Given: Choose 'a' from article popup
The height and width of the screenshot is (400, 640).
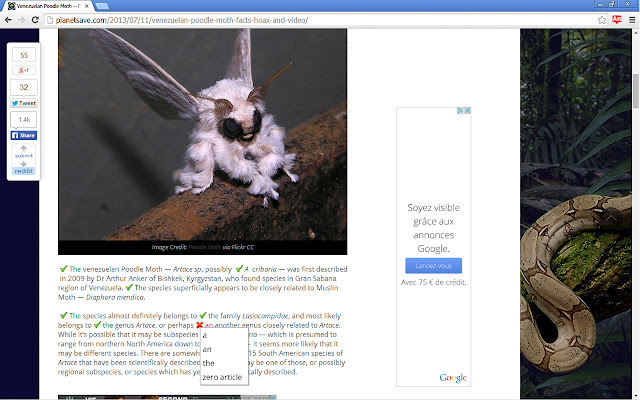Looking at the screenshot, I should pos(224,336).
